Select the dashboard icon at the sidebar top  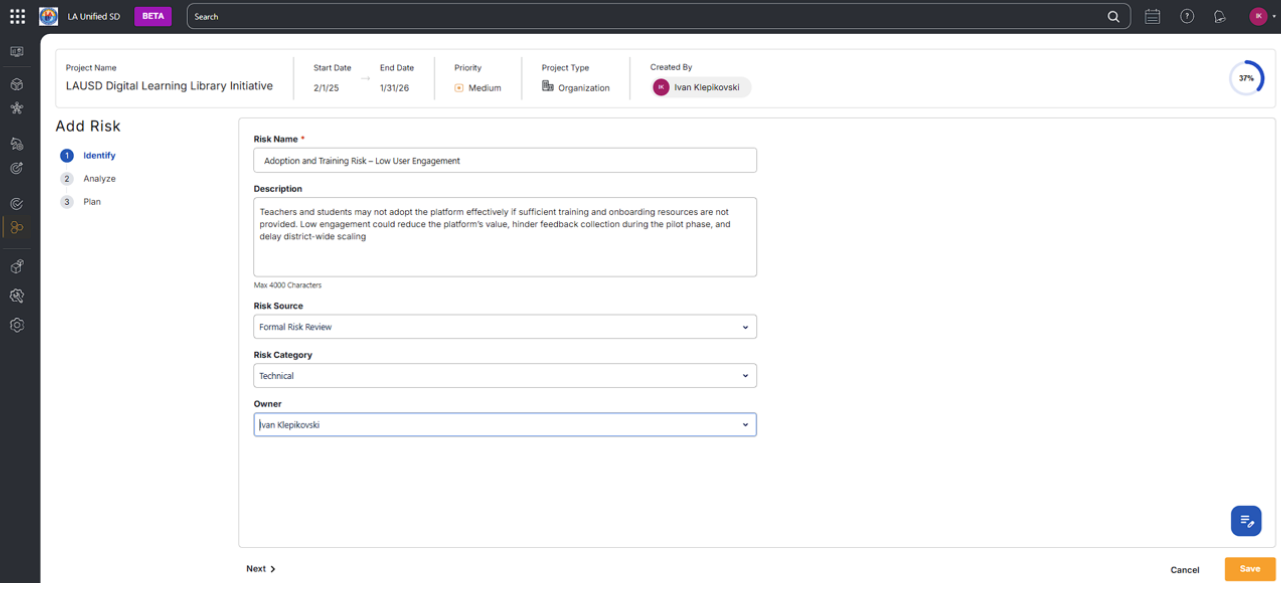tap(16, 51)
